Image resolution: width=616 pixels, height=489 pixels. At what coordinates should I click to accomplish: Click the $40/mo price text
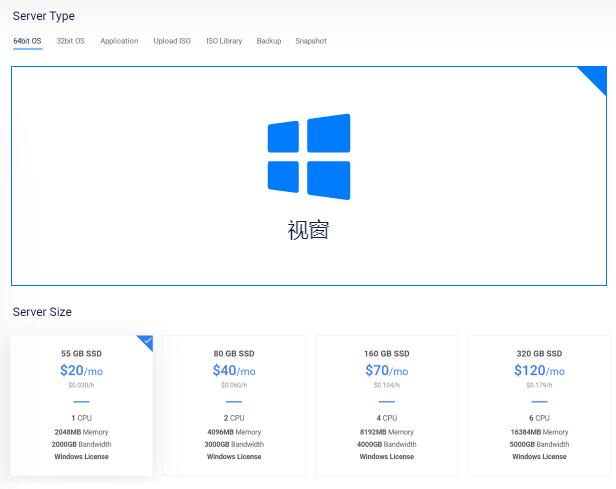(234, 370)
